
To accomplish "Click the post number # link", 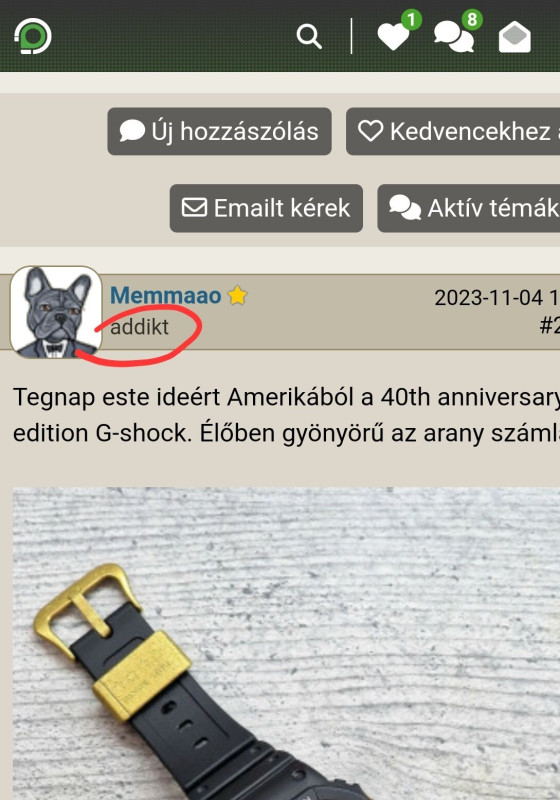I will (x=550, y=324).
